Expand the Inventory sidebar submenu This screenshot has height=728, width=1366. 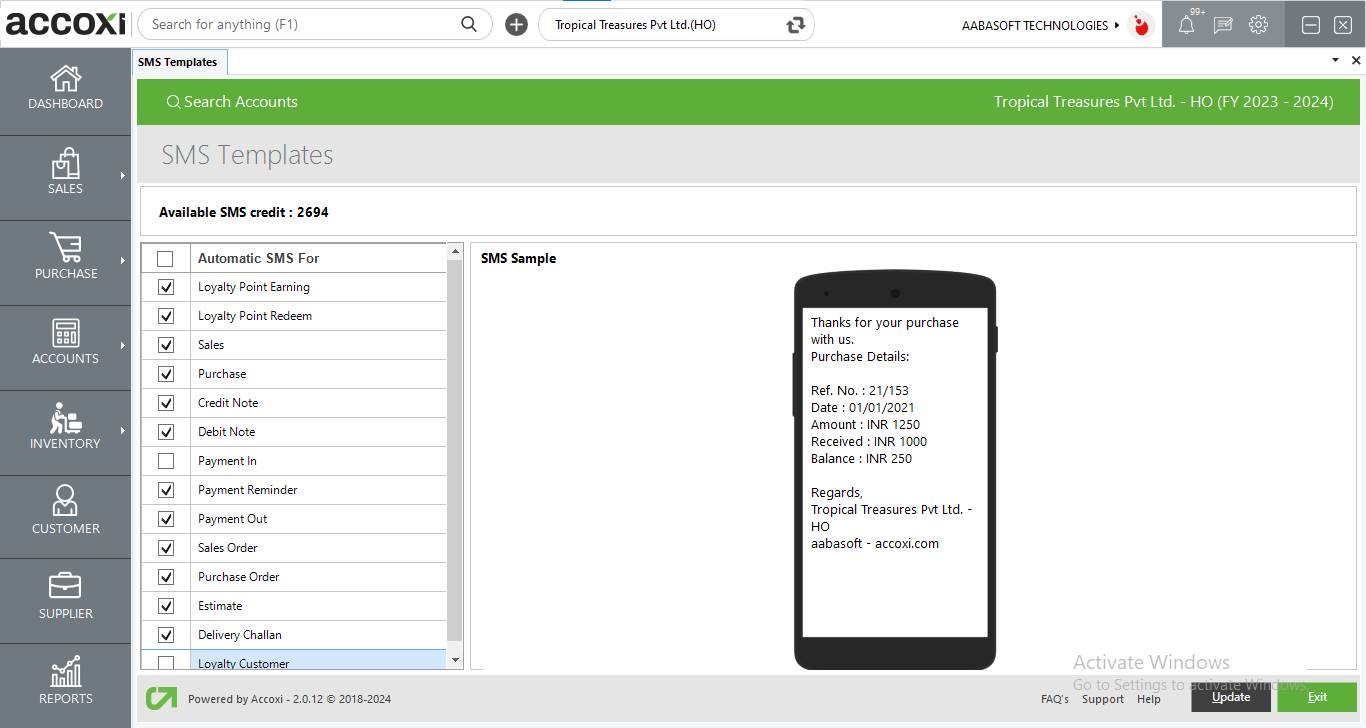(x=123, y=431)
